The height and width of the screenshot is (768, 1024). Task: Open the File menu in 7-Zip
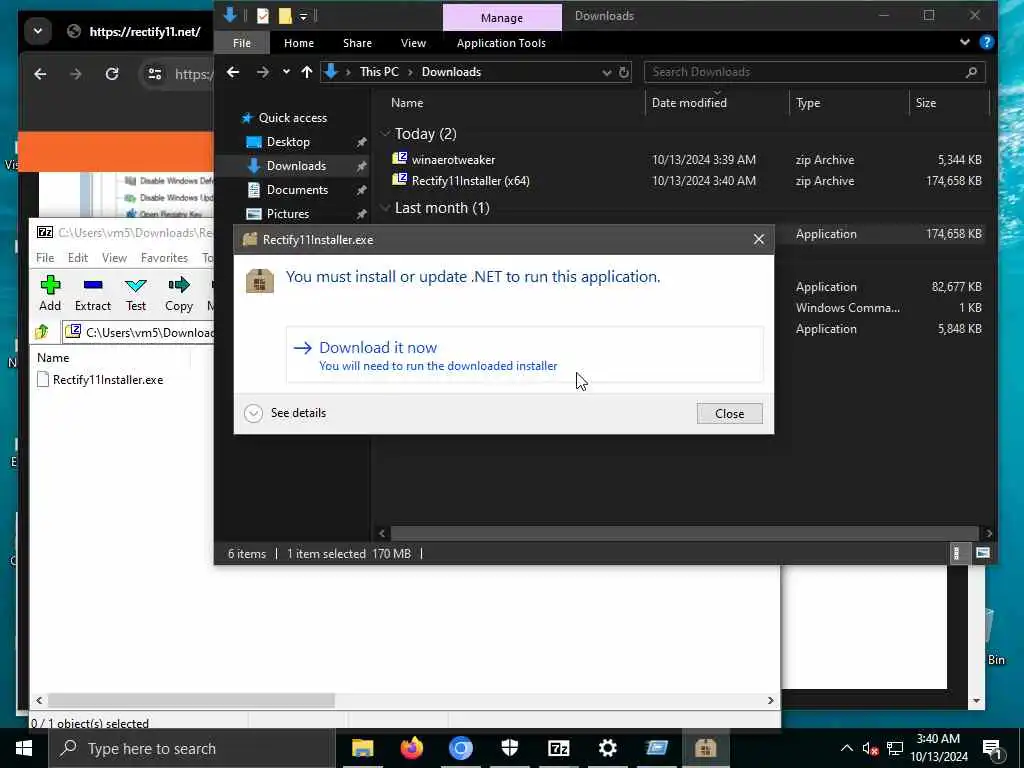pos(45,258)
